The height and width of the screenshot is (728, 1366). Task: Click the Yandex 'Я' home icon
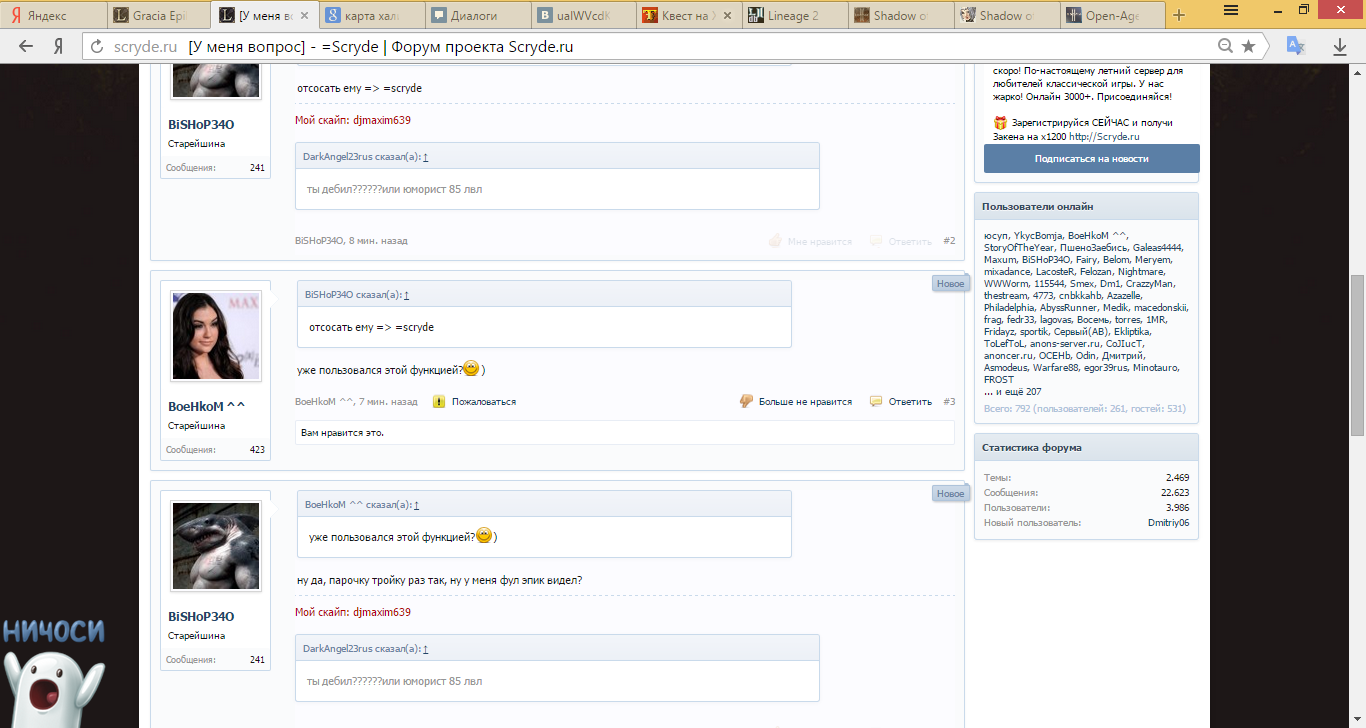click(x=59, y=47)
